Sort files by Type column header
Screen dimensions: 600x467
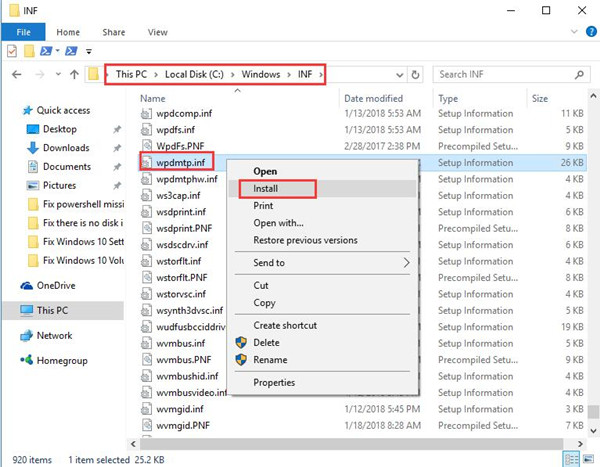[448, 99]
